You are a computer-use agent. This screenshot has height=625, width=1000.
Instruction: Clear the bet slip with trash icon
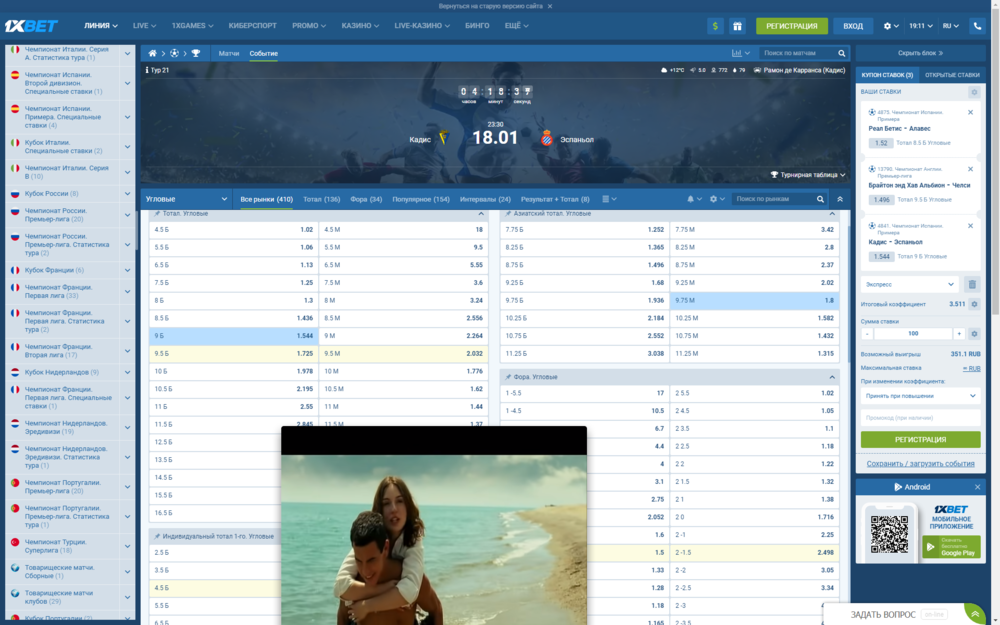click(972, 284)
